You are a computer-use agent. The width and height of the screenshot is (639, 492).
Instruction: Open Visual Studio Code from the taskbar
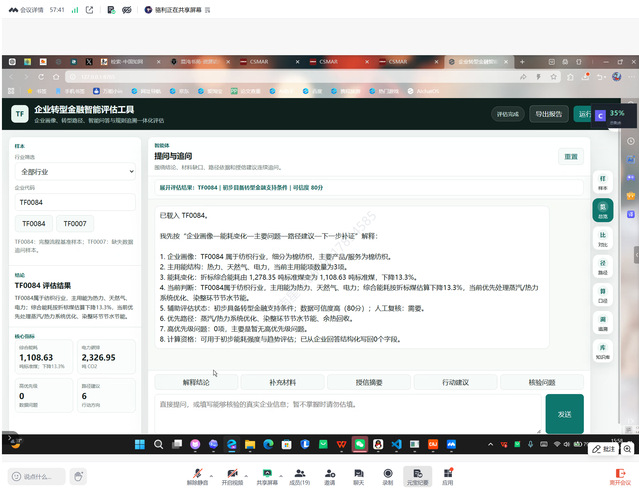[x=396, y=444]
